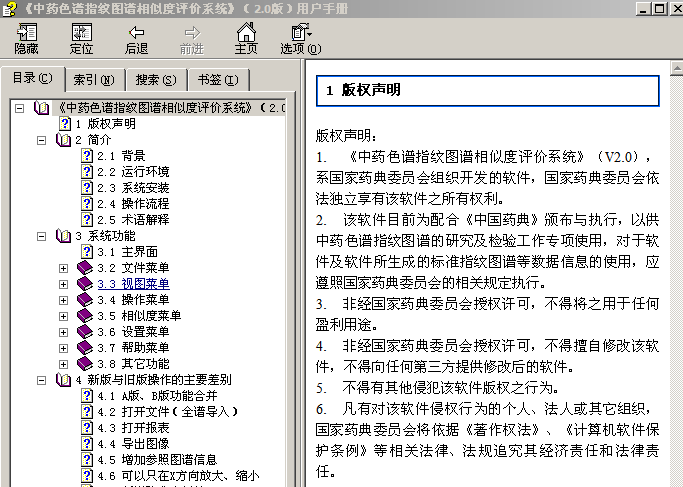Viewport: 683px width, 487px height.
Task: Switch to the 搜索 (Search) tab
Action: tap(156, 80)
